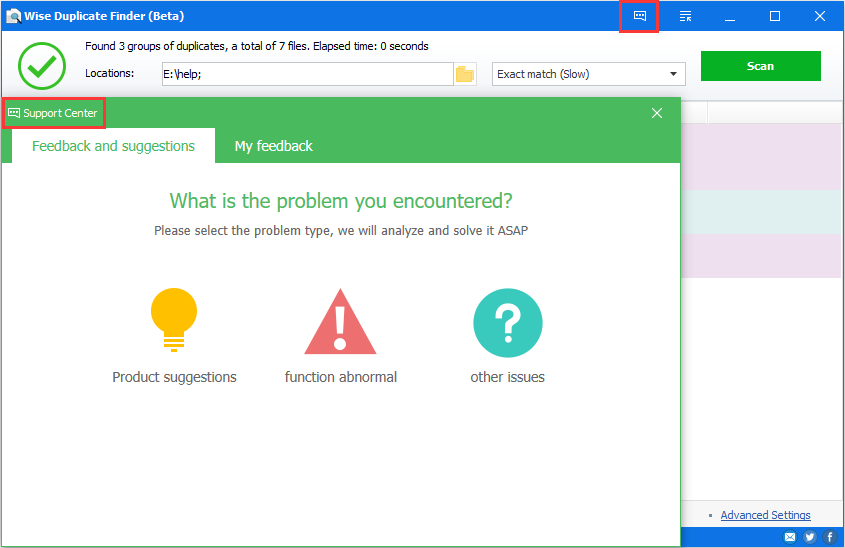The image size is (845, 548).
Task: Open the Facebook icon in status bar
Action: pyautogui.click(x=830, y=537)
